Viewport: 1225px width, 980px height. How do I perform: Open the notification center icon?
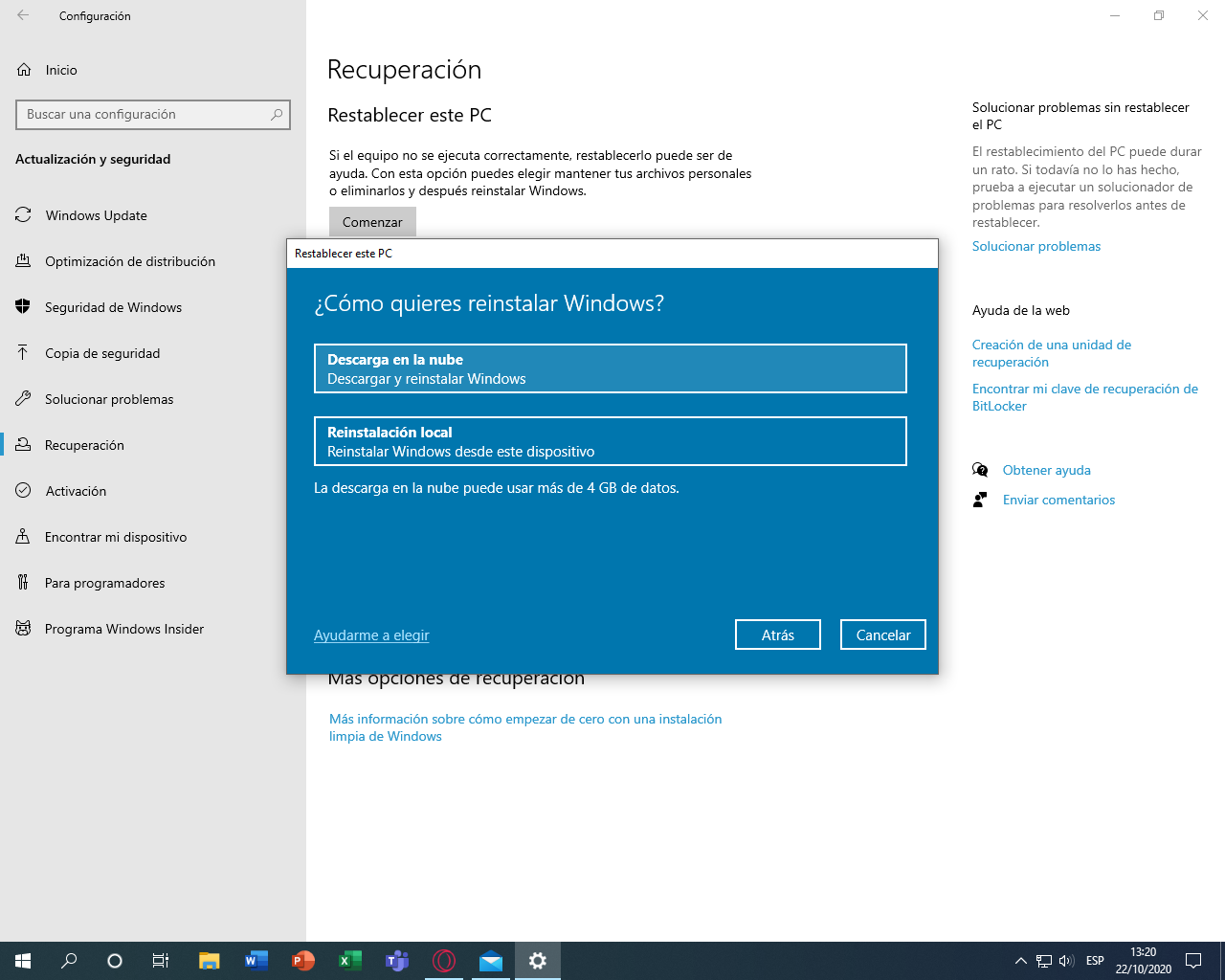[x=1193, y=961]
